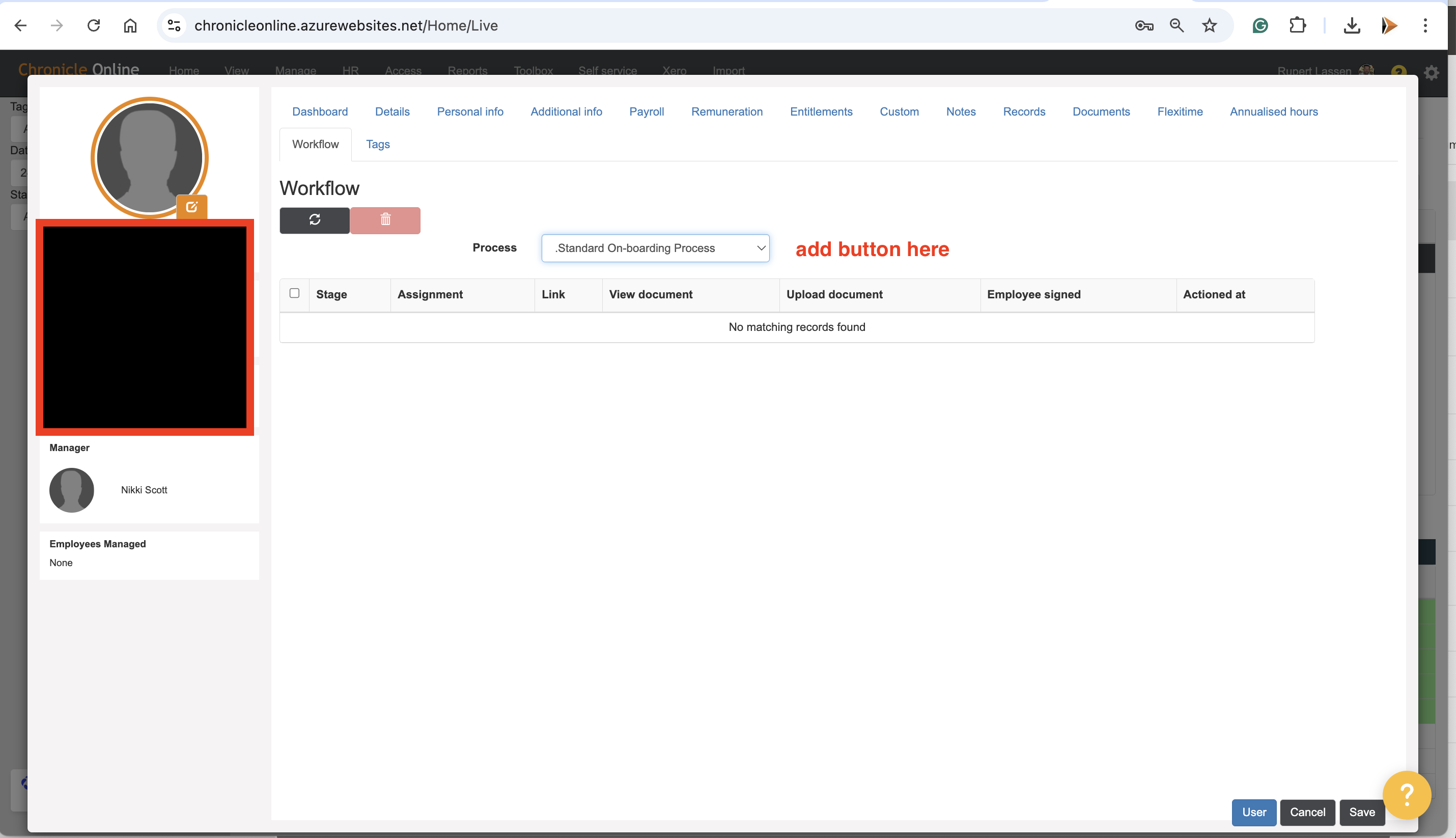Click the refresh workflow icon button

point(314,220)
